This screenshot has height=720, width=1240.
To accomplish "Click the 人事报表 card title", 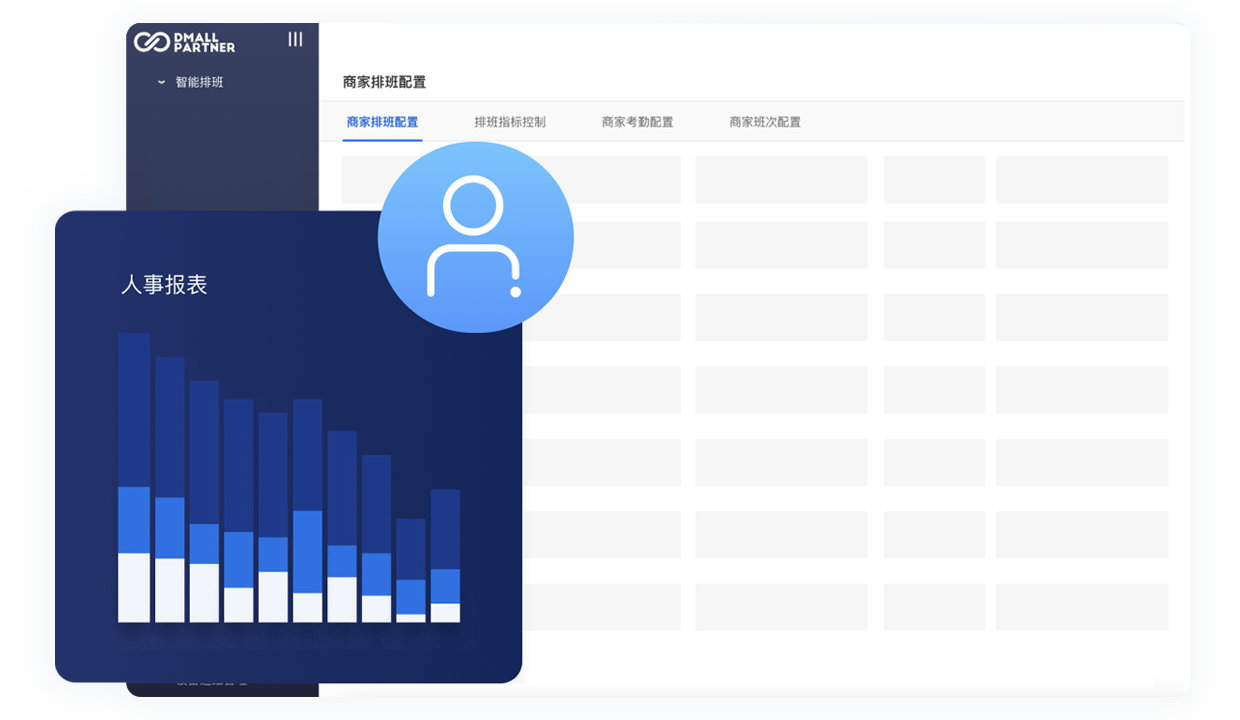I will pyautogui.click(x=164, y=285).
